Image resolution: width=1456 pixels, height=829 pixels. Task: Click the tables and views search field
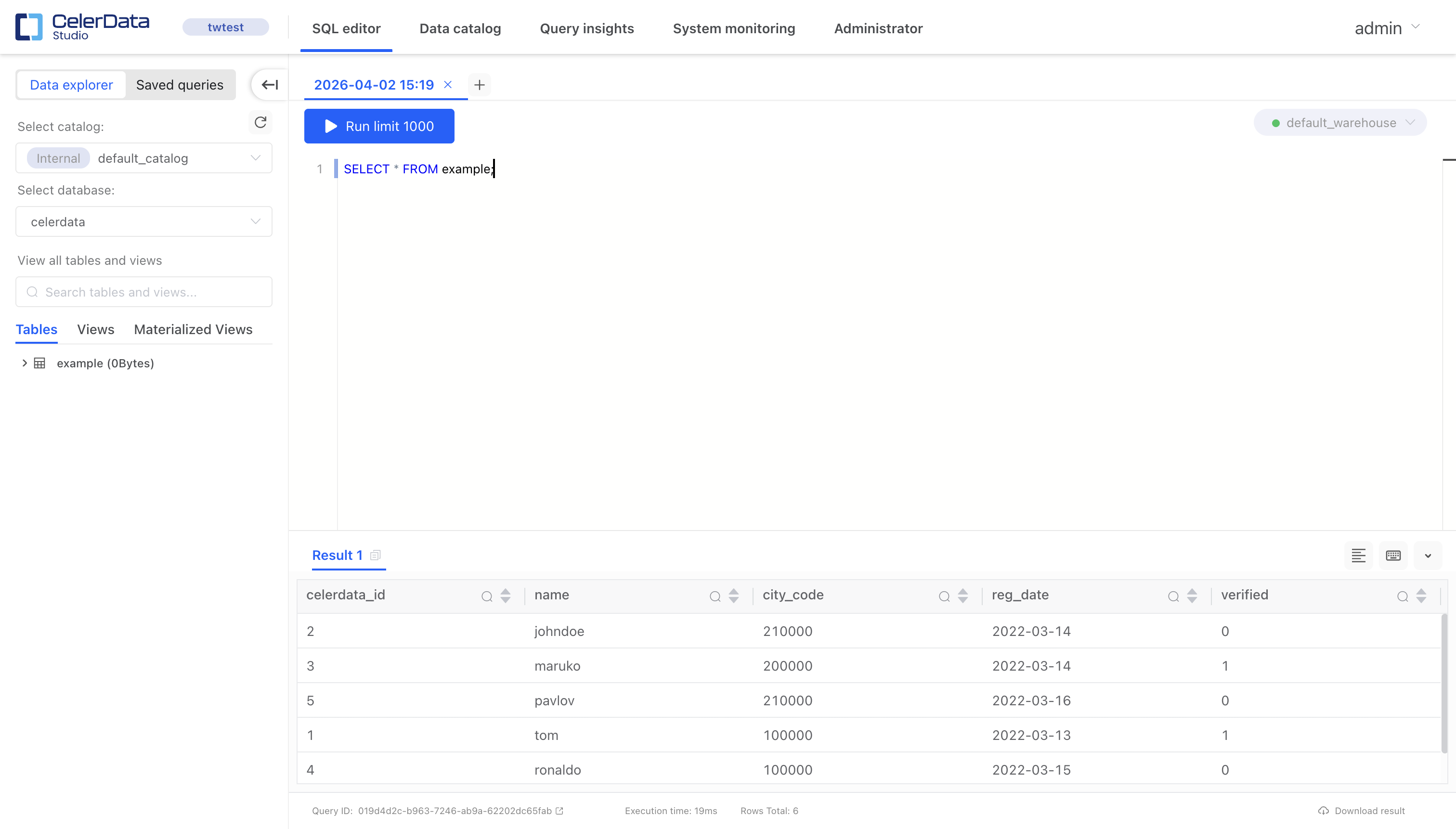click(143, 292)
